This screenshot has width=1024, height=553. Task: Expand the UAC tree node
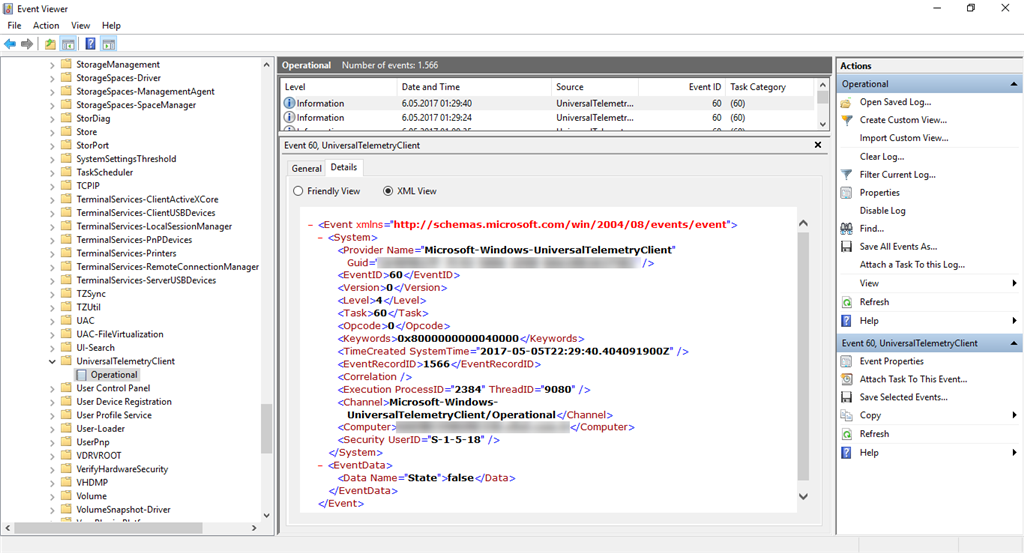(52, 321)
